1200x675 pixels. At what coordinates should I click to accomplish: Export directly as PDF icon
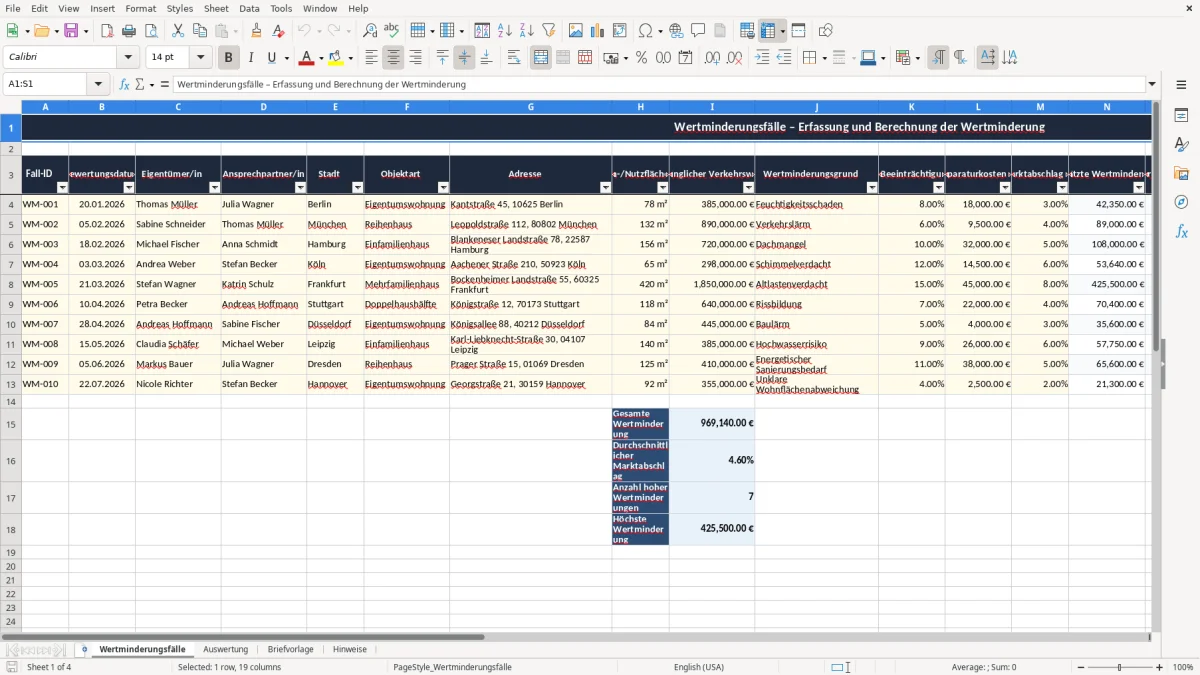[x=107, y=31]
